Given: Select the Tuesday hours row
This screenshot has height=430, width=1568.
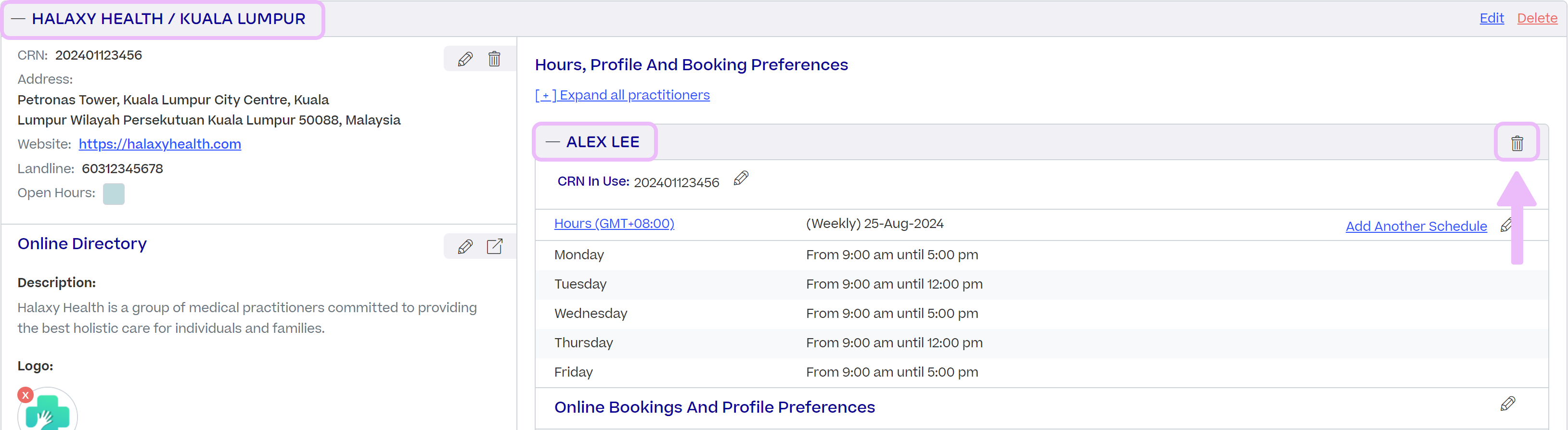Looking at the screenshot, I should [x=1041, y=284].
